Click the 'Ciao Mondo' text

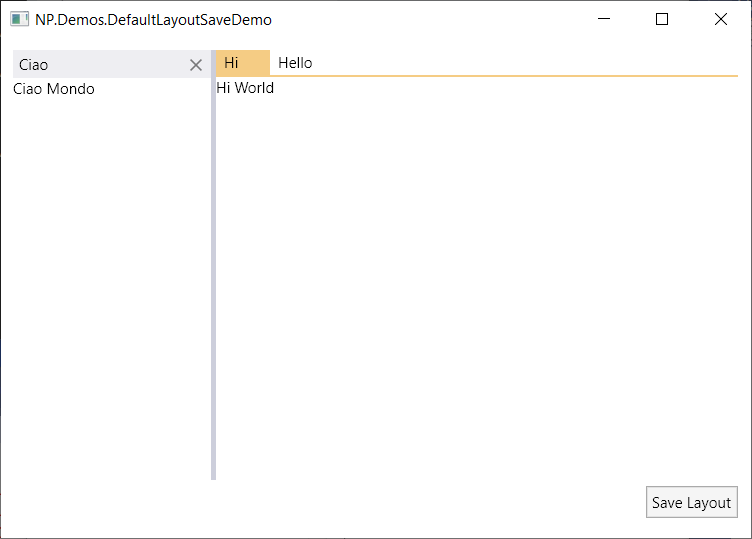pyautogui.click(x=54, y=89)
